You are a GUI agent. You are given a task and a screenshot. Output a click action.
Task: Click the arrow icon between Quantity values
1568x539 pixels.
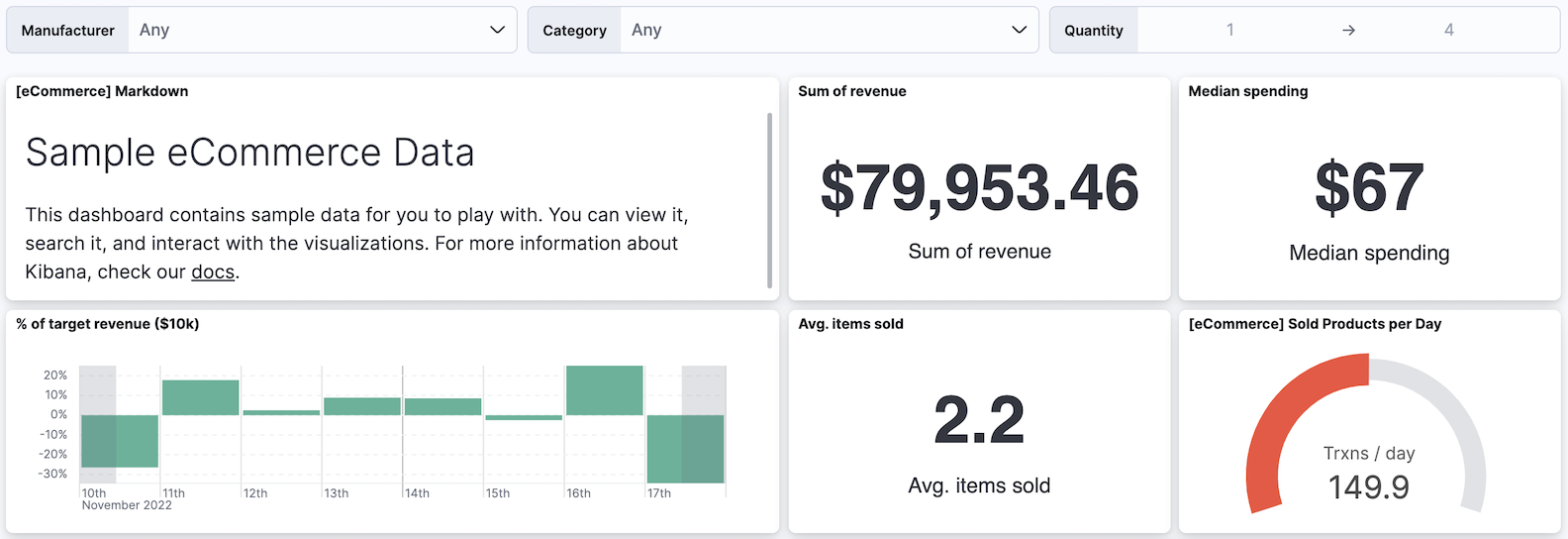[1348, 31]
